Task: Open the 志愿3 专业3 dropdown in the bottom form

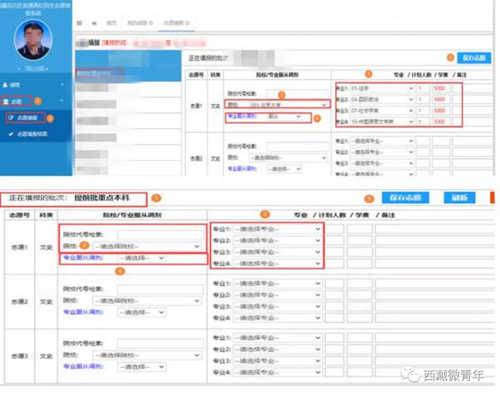Action: tap(277, 361)
